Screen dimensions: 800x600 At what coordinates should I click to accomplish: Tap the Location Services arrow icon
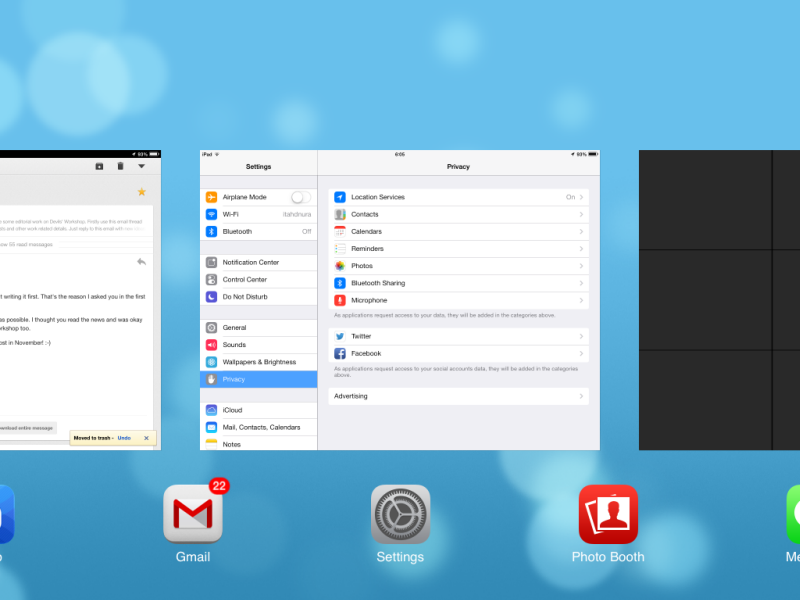click(x=340, y=197)
